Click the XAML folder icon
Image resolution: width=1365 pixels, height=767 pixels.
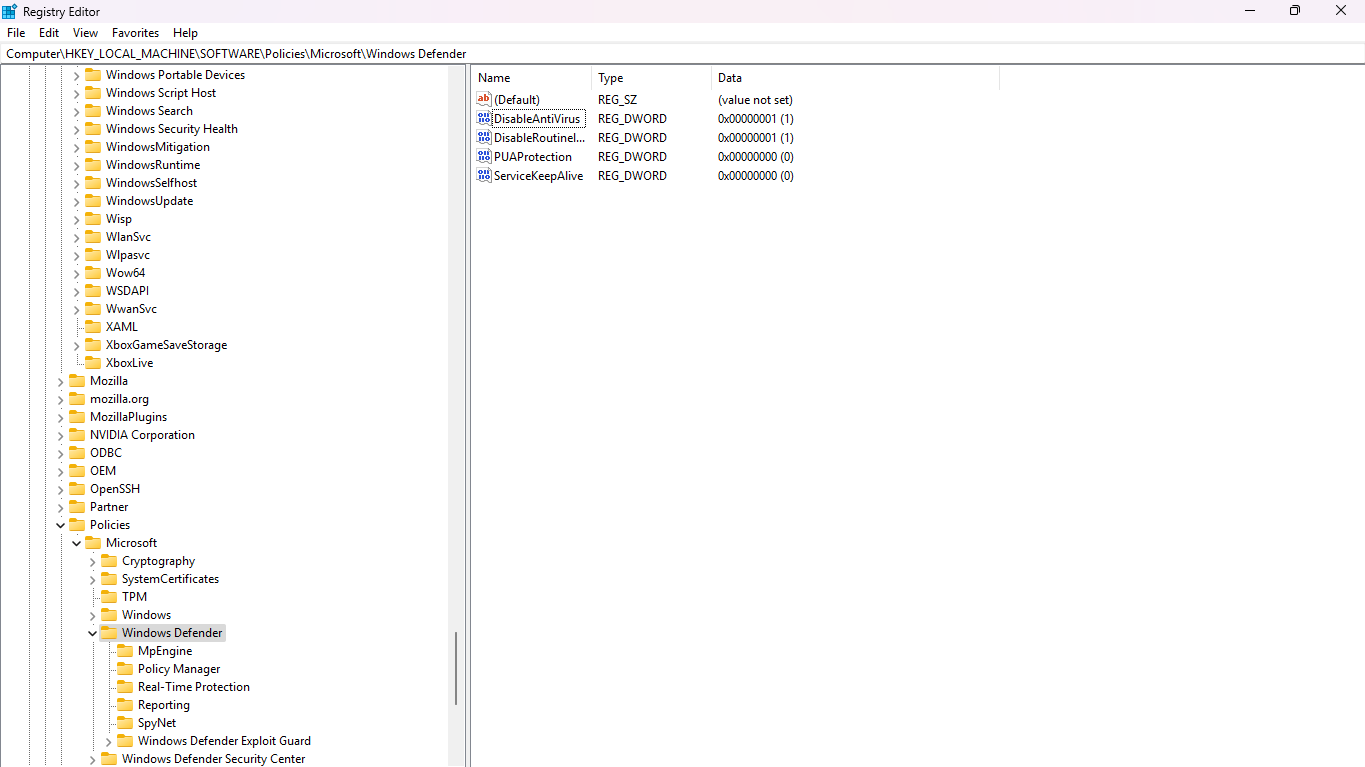pyautogui.click(x=93, y=327)
